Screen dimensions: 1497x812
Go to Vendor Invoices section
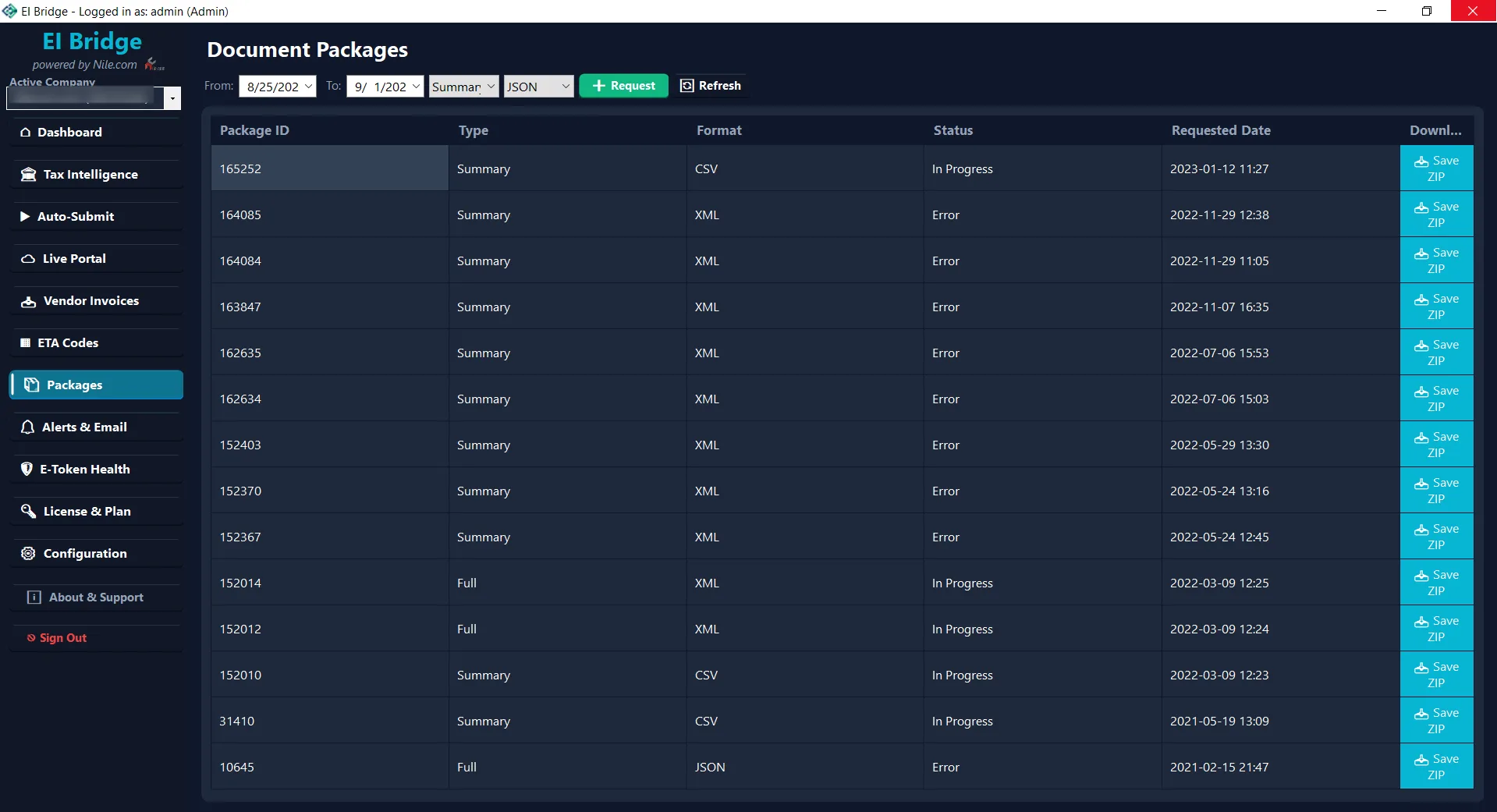pyautogui.click(x=97, y=301)
